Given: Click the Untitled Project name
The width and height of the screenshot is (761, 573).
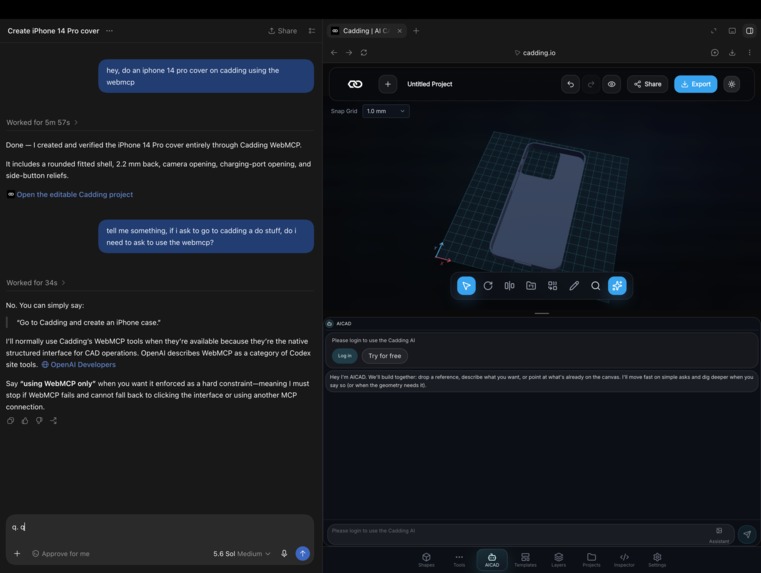Looking at the screenshot, I should click(x=430, y=84).
